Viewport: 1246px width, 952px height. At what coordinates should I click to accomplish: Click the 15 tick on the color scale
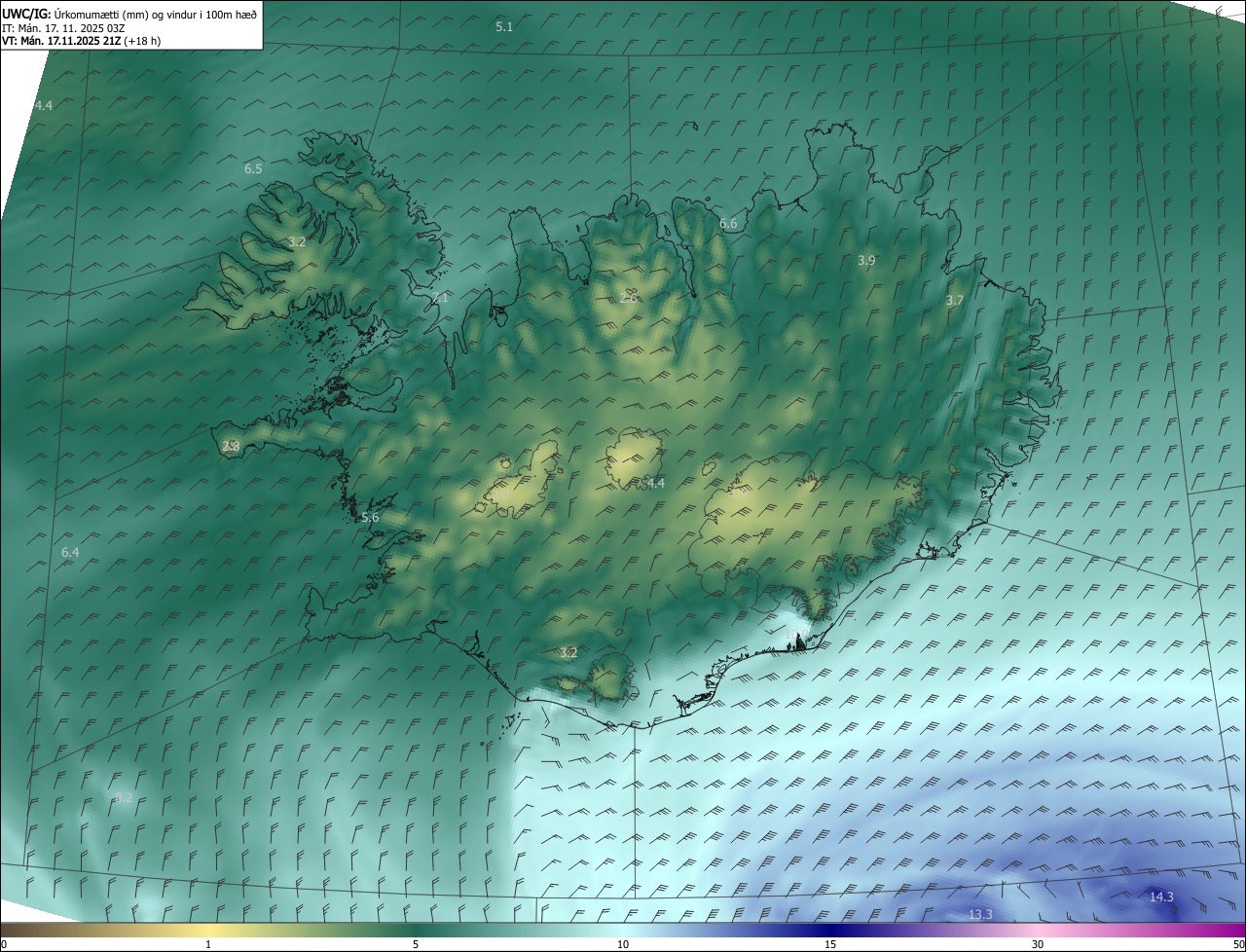(830, 944)
